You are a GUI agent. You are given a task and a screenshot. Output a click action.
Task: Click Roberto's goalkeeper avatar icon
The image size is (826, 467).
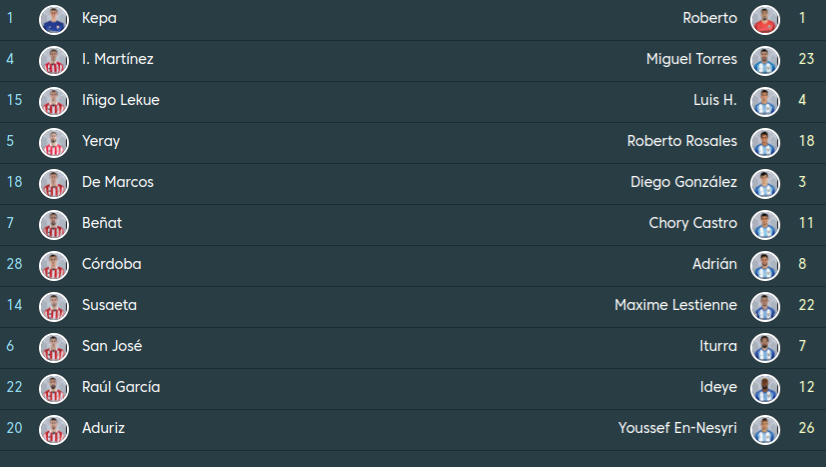click(x=765, y=19)
